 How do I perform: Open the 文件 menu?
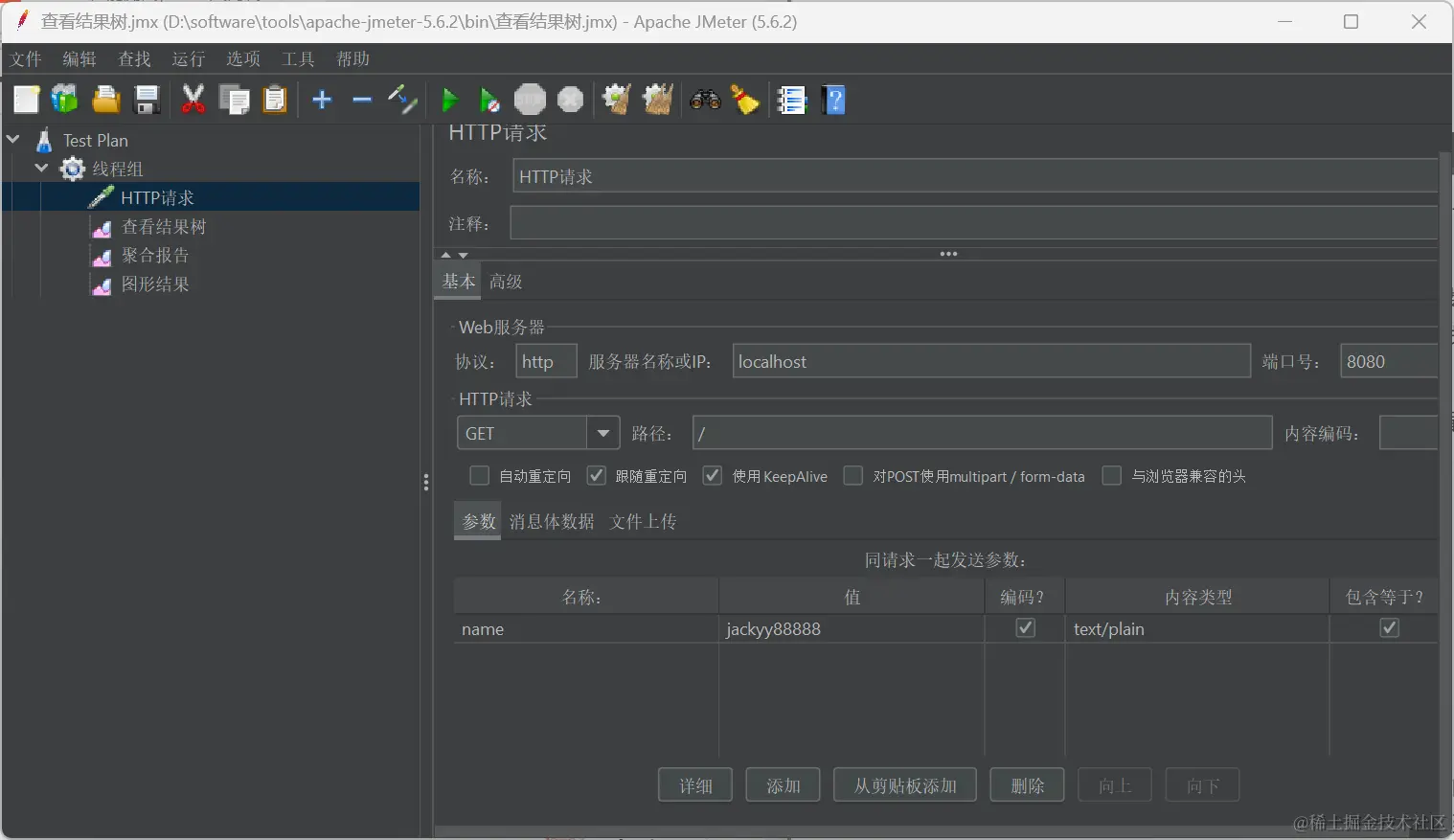[26, 59]
